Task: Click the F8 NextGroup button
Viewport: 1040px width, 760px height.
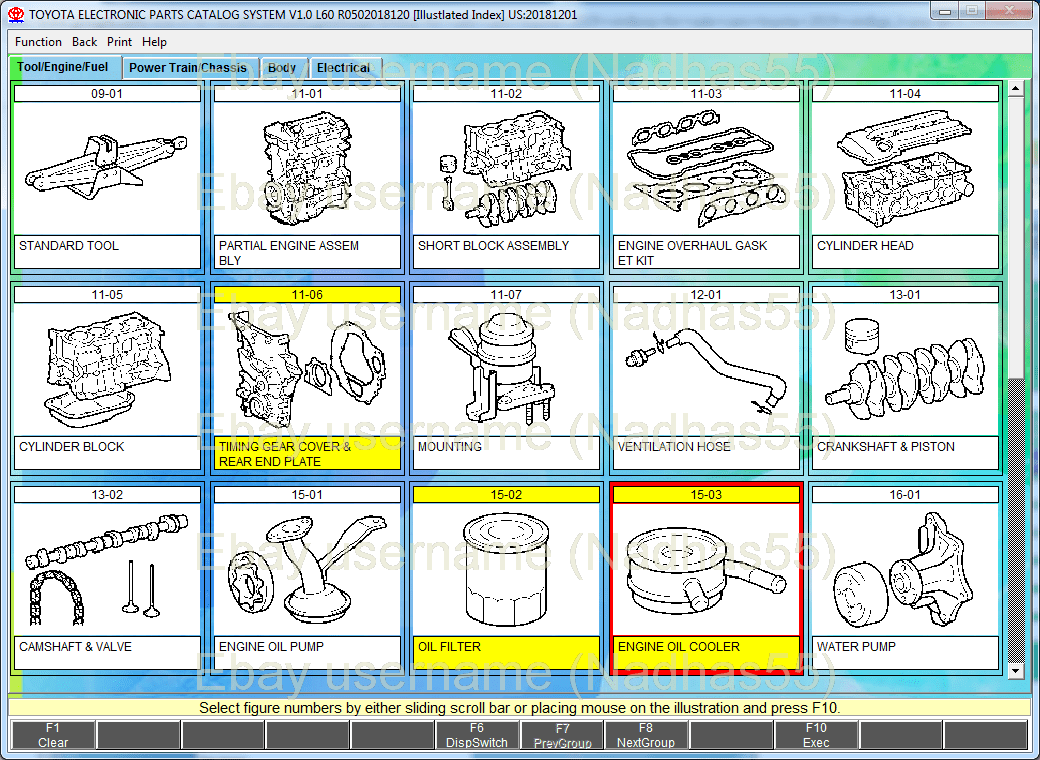Action: click(x=646, y=735)
